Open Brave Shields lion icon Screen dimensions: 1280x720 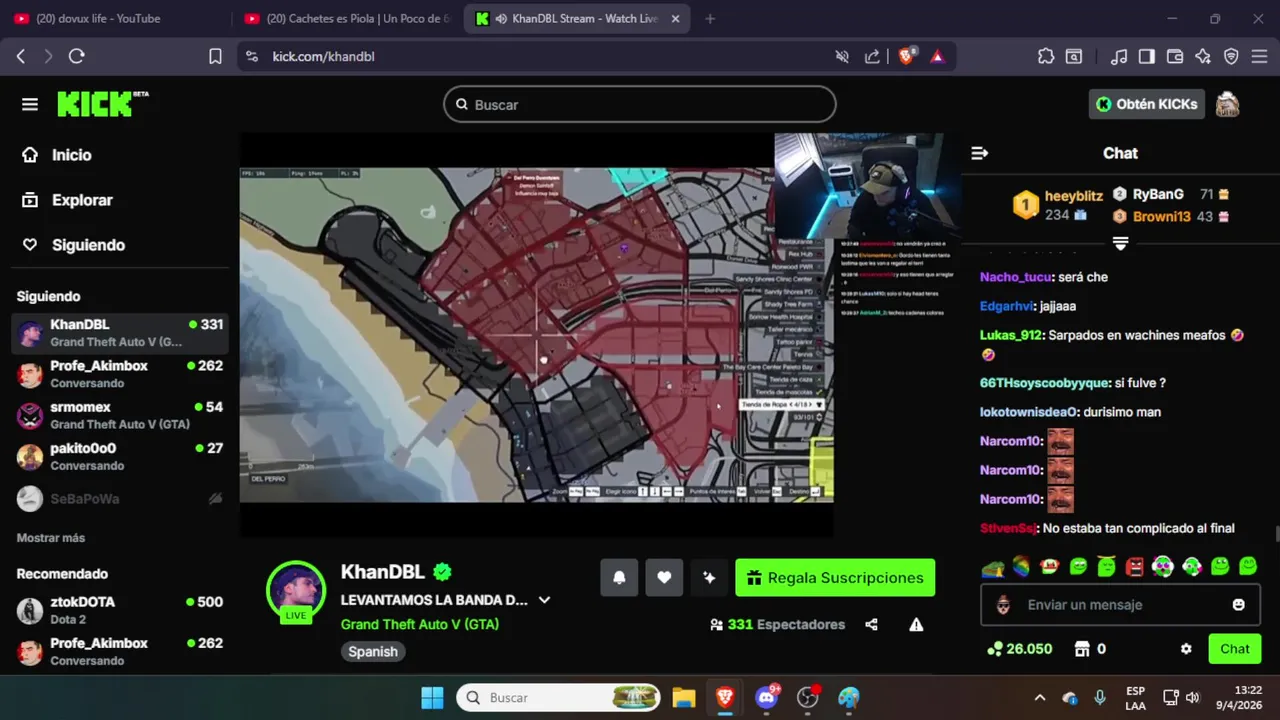click(x=906, y=57)
